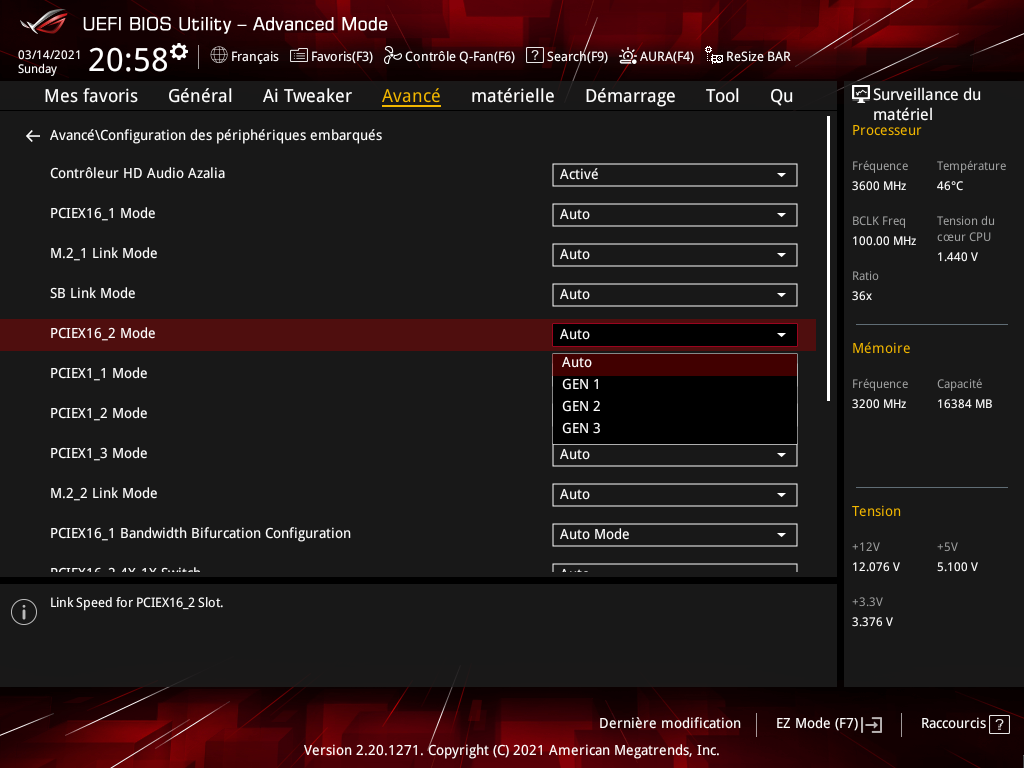Open the Q-Fan control fan icon

392,56
